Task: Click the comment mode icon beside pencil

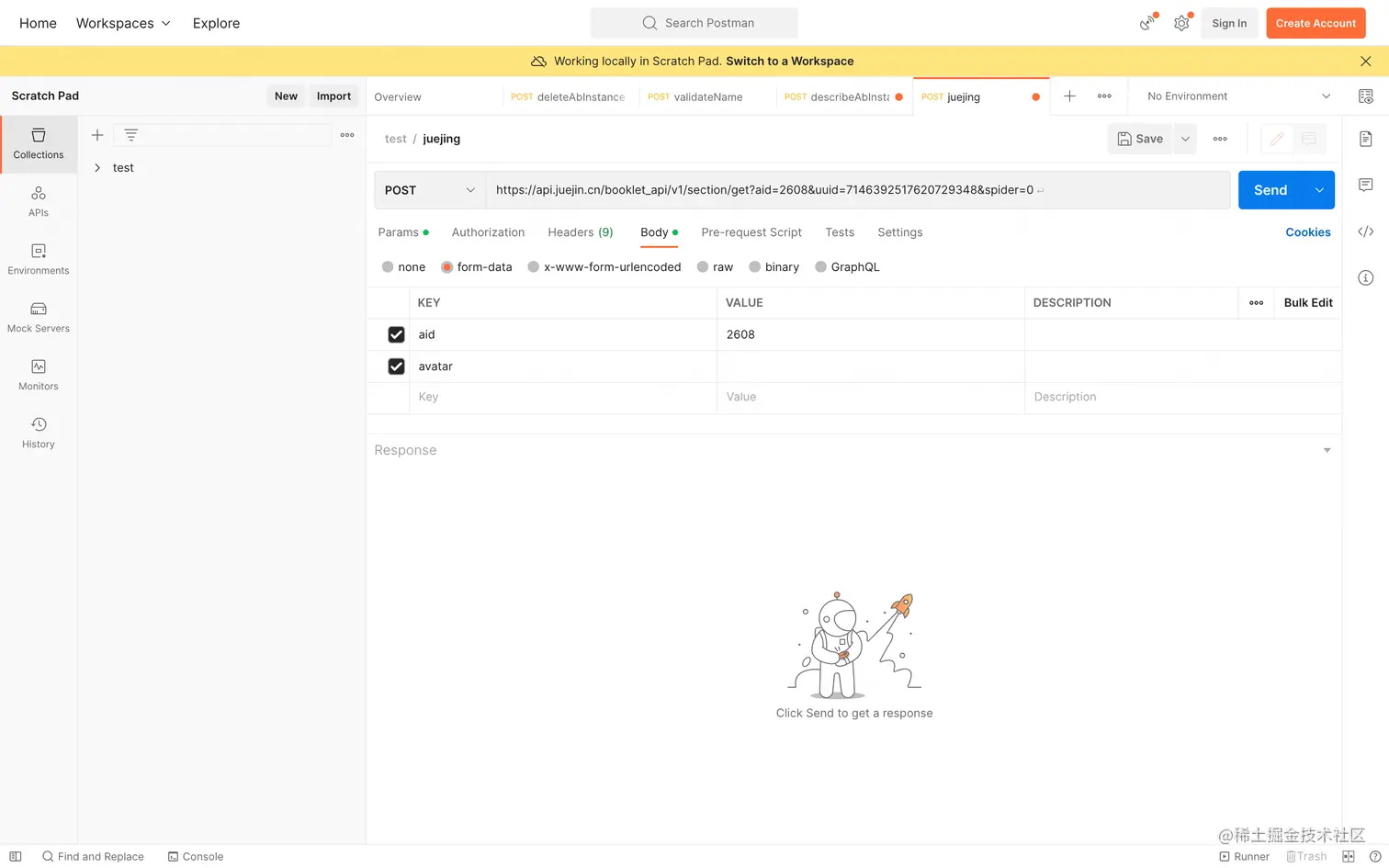Action: (1309, 139)
